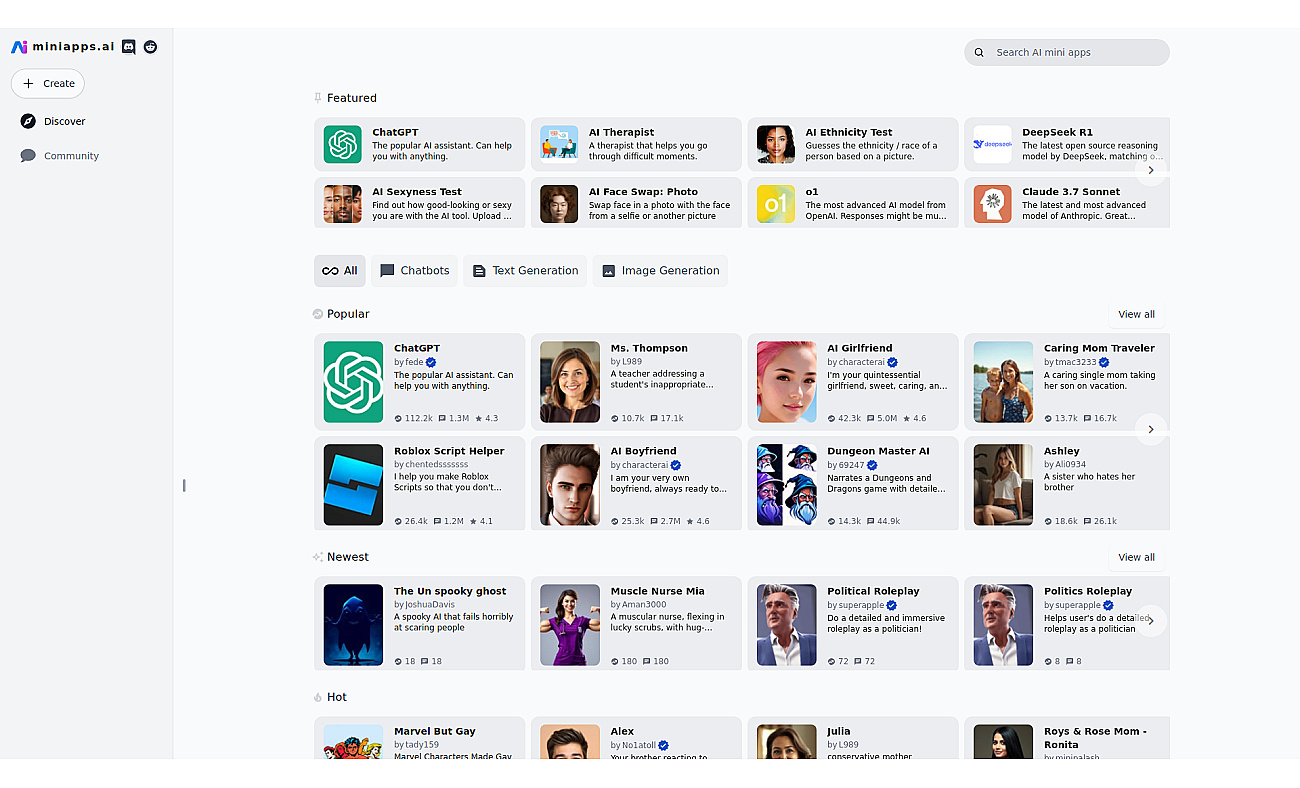Click the miniapps.ai logo
The image size is (1300, 788).
coord(63,47)
